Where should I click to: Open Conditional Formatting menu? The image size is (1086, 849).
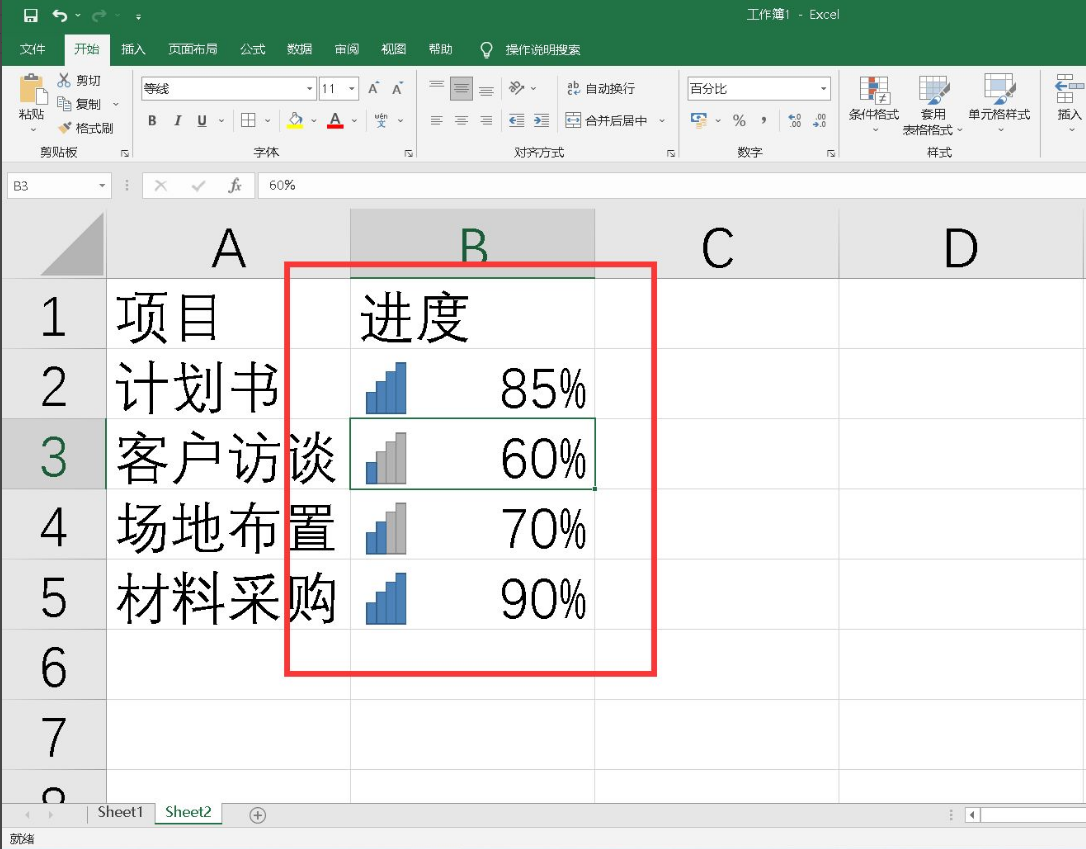point(874,104)
